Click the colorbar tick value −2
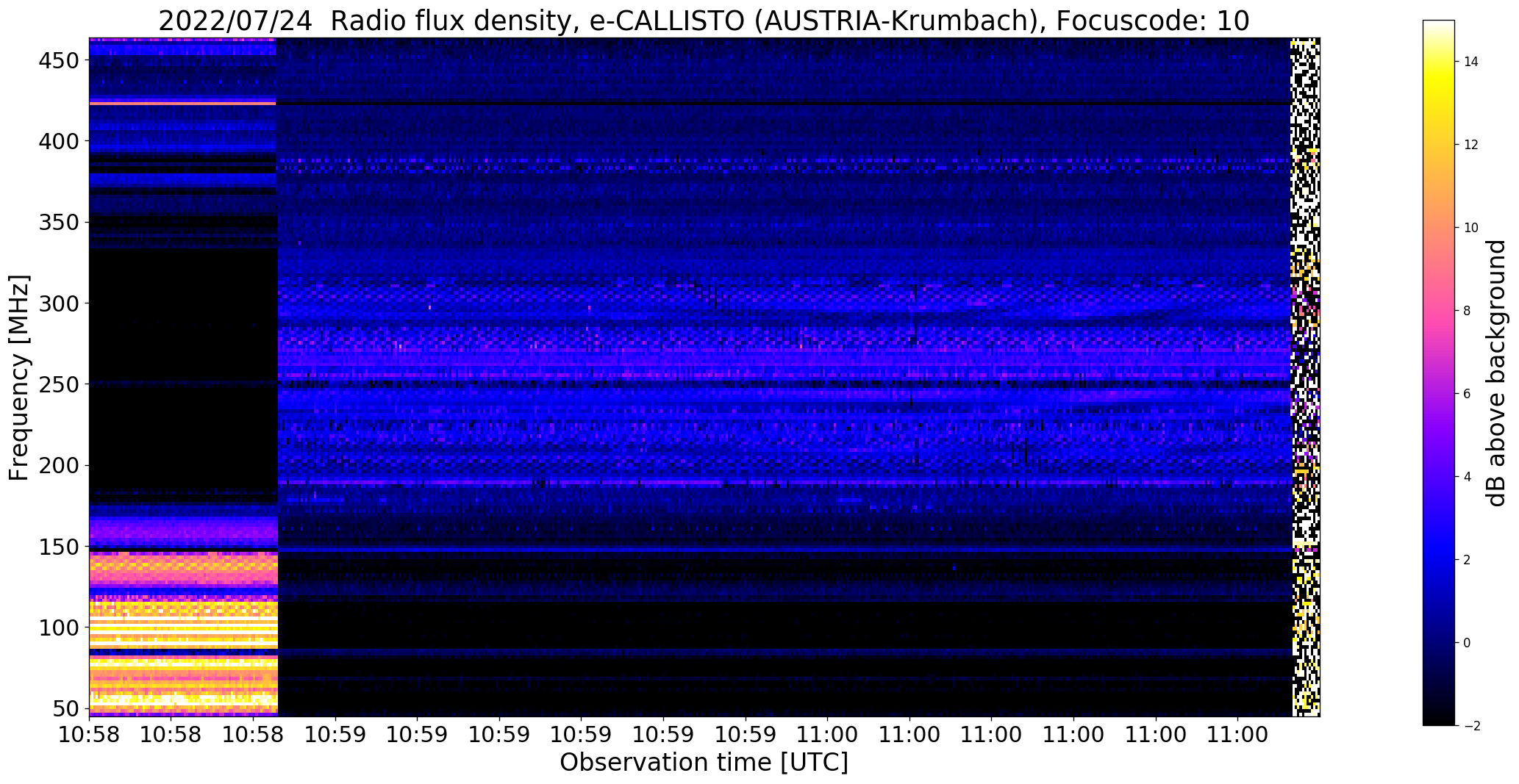Viewport: 1519px width, 784px height. coord(1471,726)
